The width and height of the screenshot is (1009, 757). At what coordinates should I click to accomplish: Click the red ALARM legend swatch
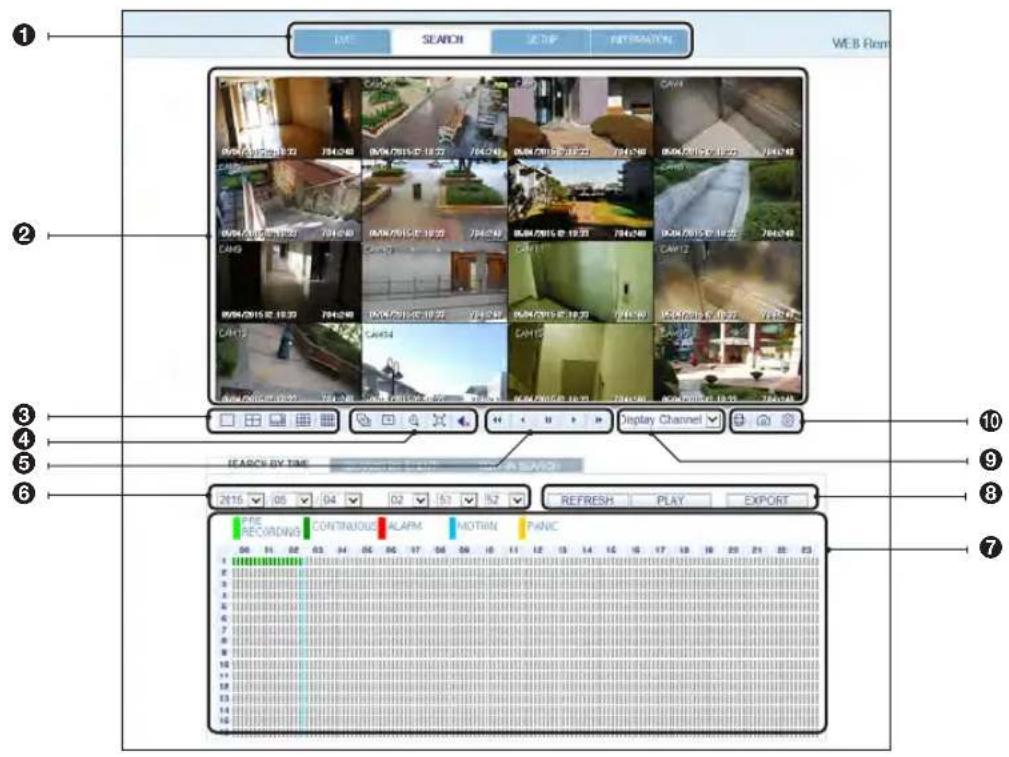[382, 527]
